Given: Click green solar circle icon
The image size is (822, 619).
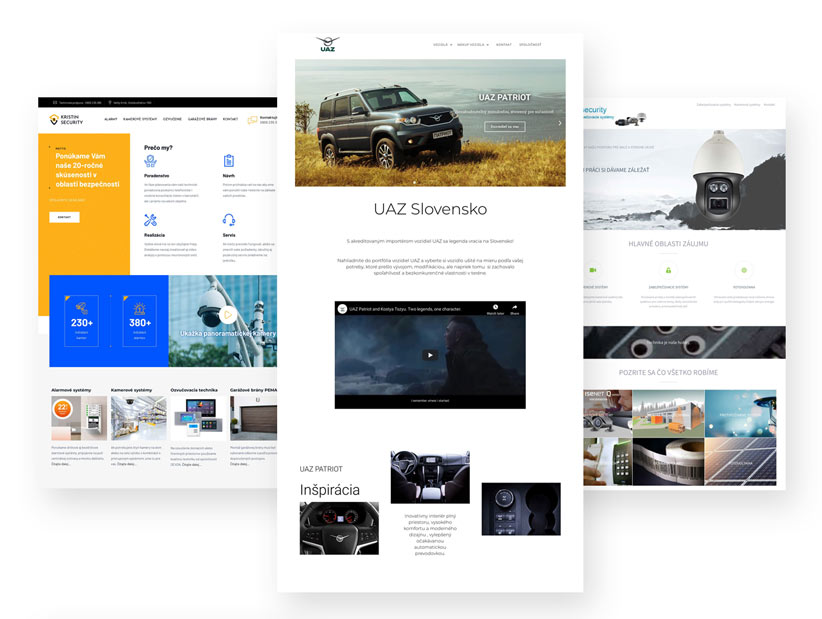Looking at the screenshot, I should 744,270.
